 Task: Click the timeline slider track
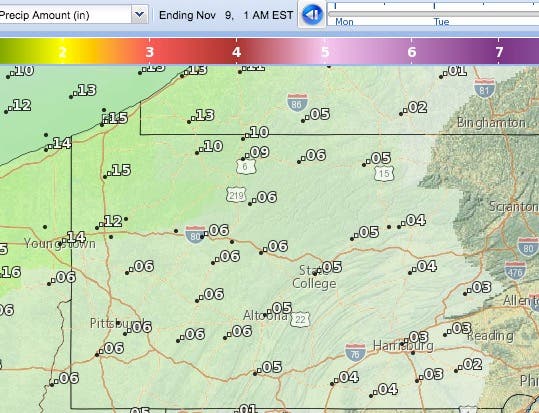click(433, 14)
